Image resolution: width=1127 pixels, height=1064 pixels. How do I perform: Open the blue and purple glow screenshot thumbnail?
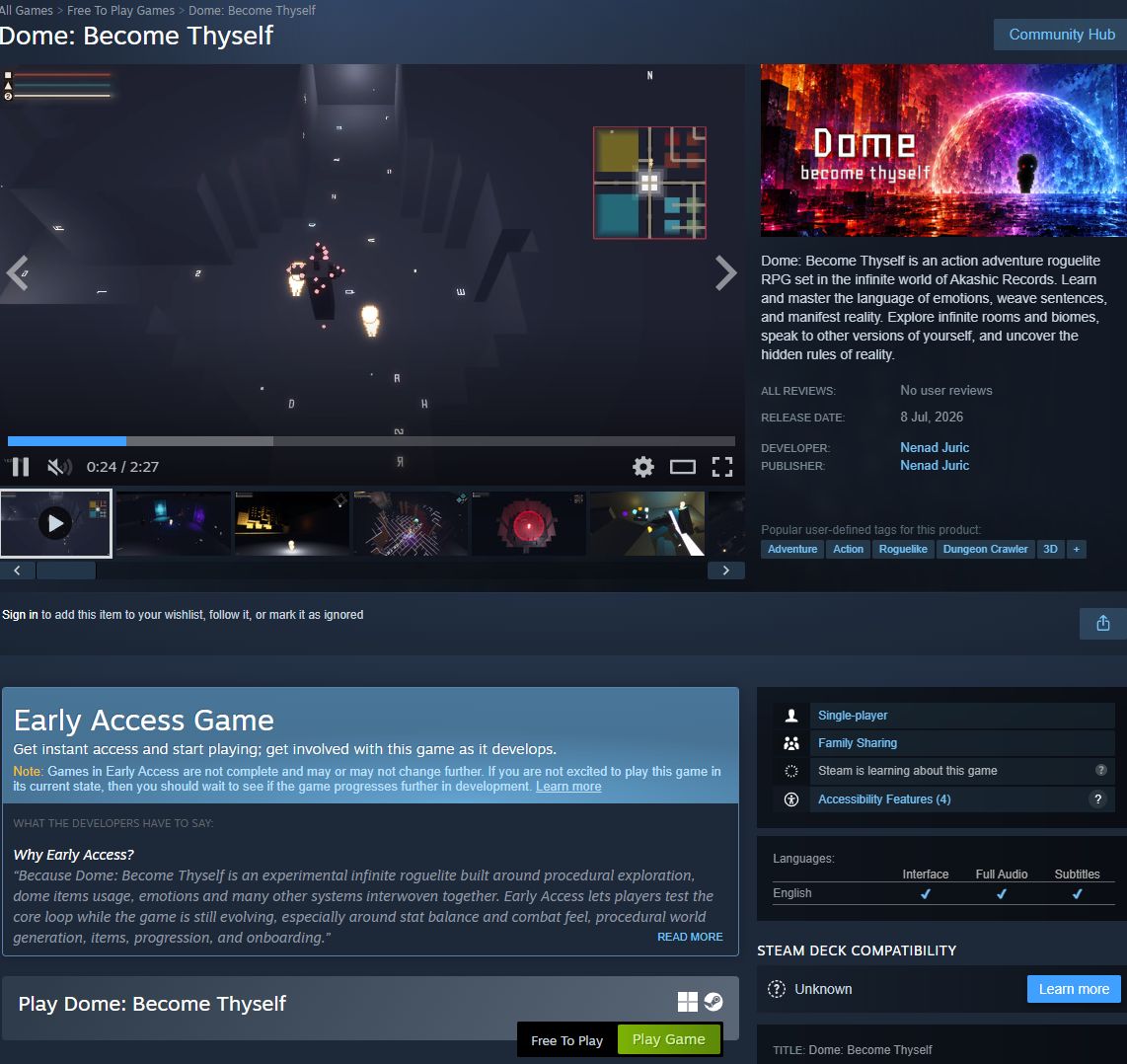(174, 523)
